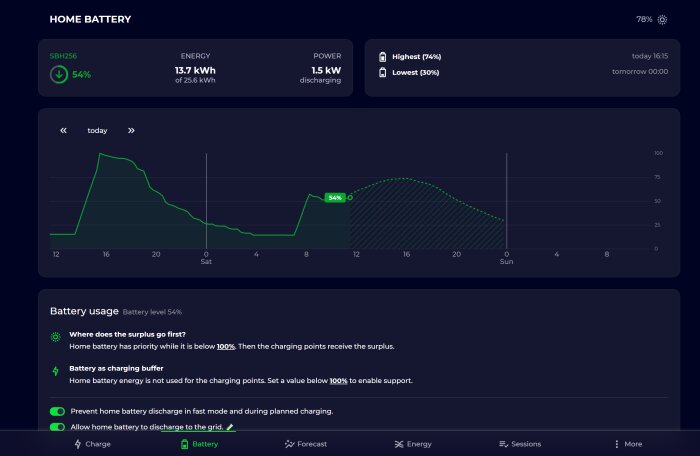Viewport: 700px width, 456px height.
Task: Open the Sessions tab
Action: point(520,444)
